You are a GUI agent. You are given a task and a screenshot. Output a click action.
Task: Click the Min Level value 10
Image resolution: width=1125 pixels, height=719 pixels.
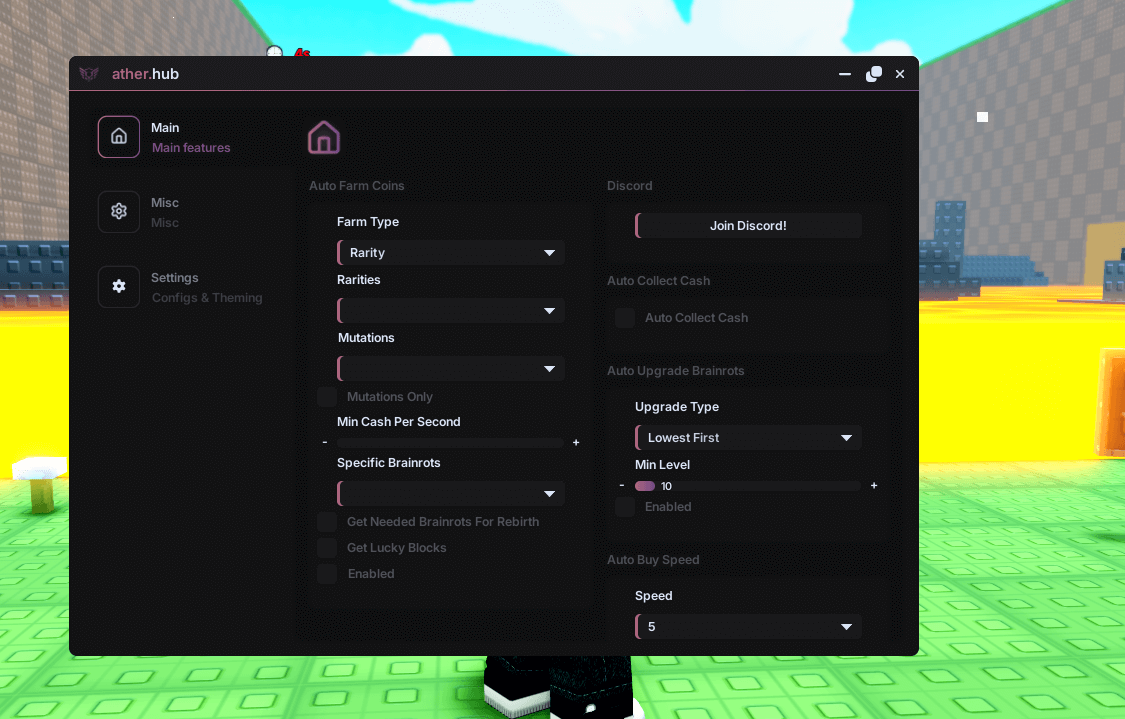(667, 487)
